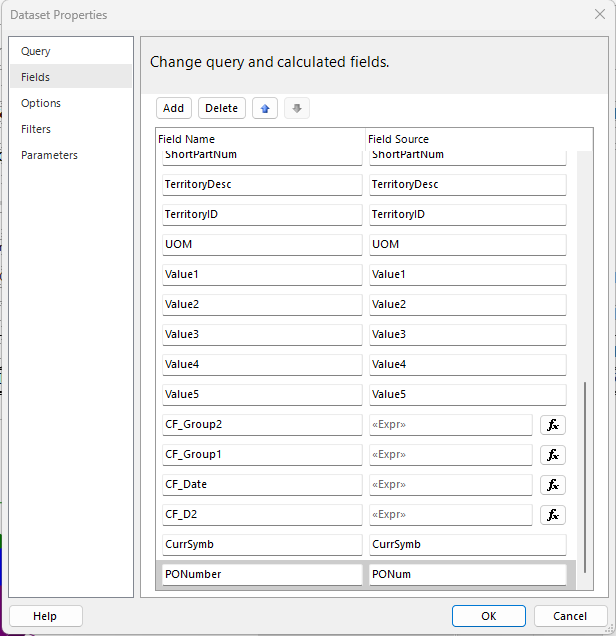Open the Parameters page

point(49,155)
